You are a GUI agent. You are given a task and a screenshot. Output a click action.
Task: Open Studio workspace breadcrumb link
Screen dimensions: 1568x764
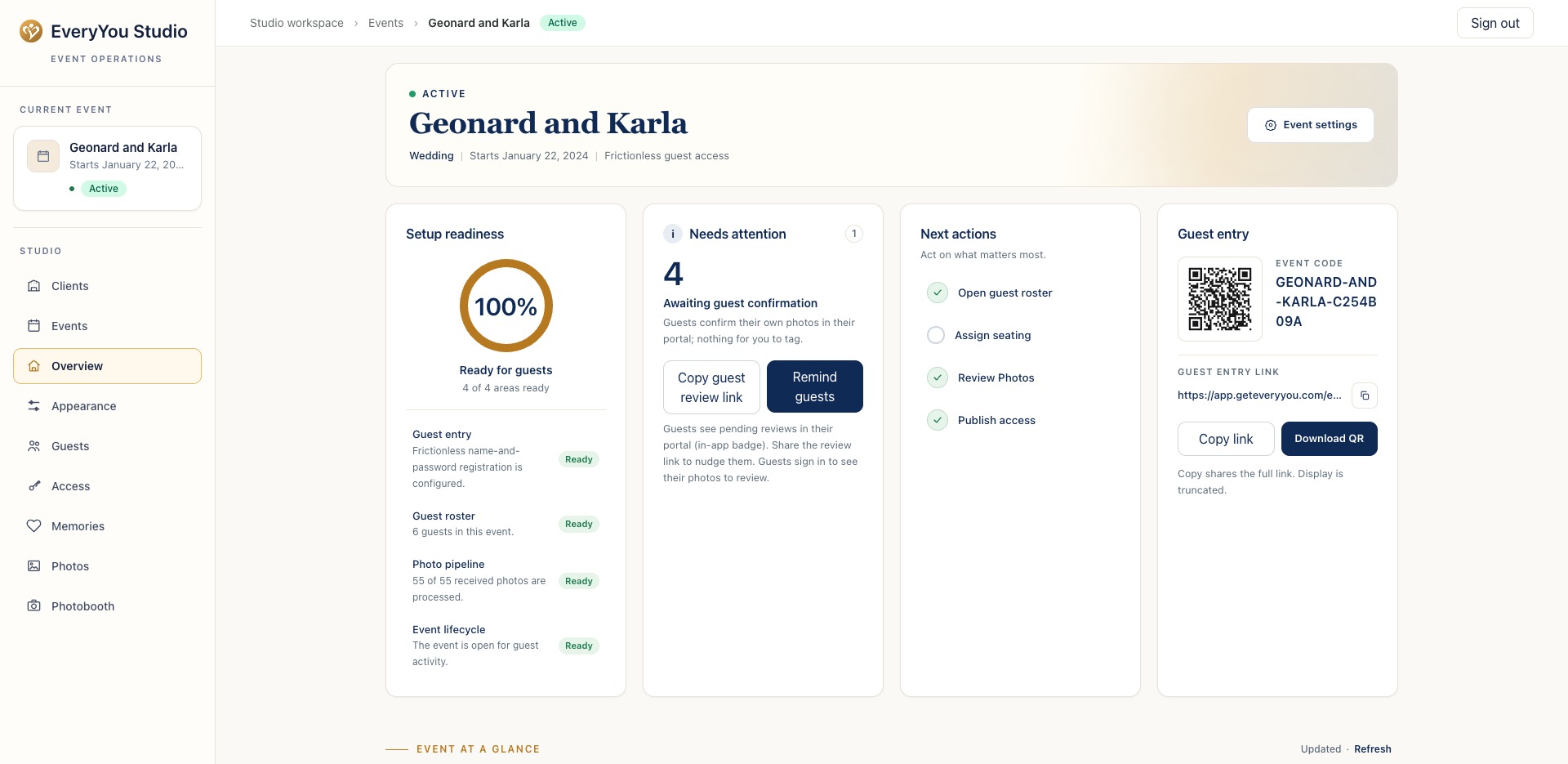pyautogui.click(x=296, y=23)
